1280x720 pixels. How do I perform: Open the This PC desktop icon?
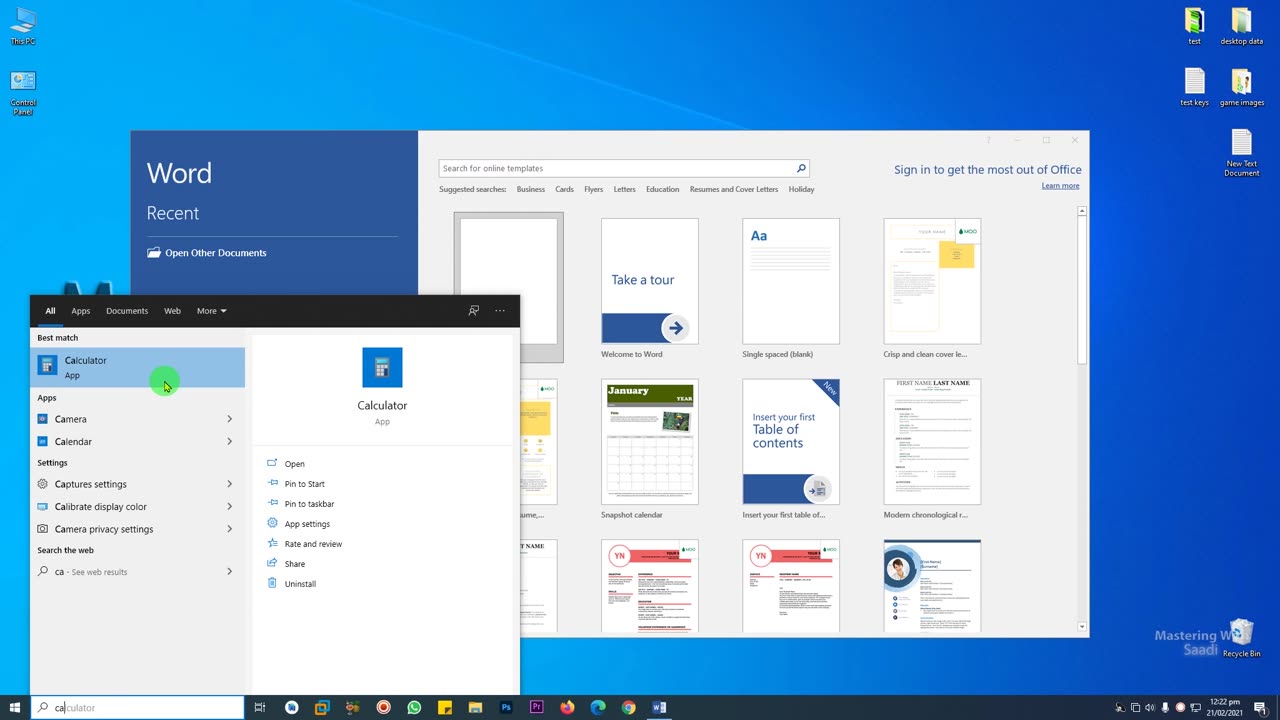[x=23, y=26]
